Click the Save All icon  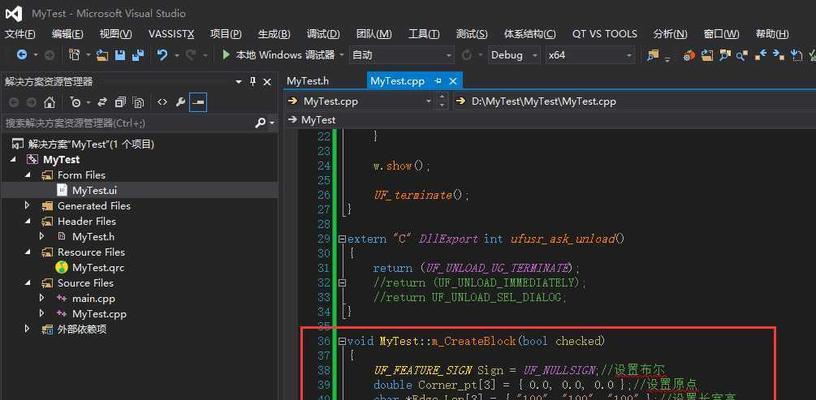click(x=138, y=55)
